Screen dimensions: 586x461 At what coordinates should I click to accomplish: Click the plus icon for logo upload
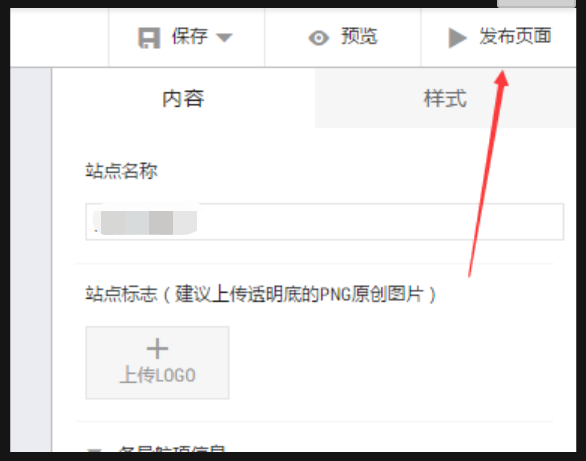click(157, 349)
